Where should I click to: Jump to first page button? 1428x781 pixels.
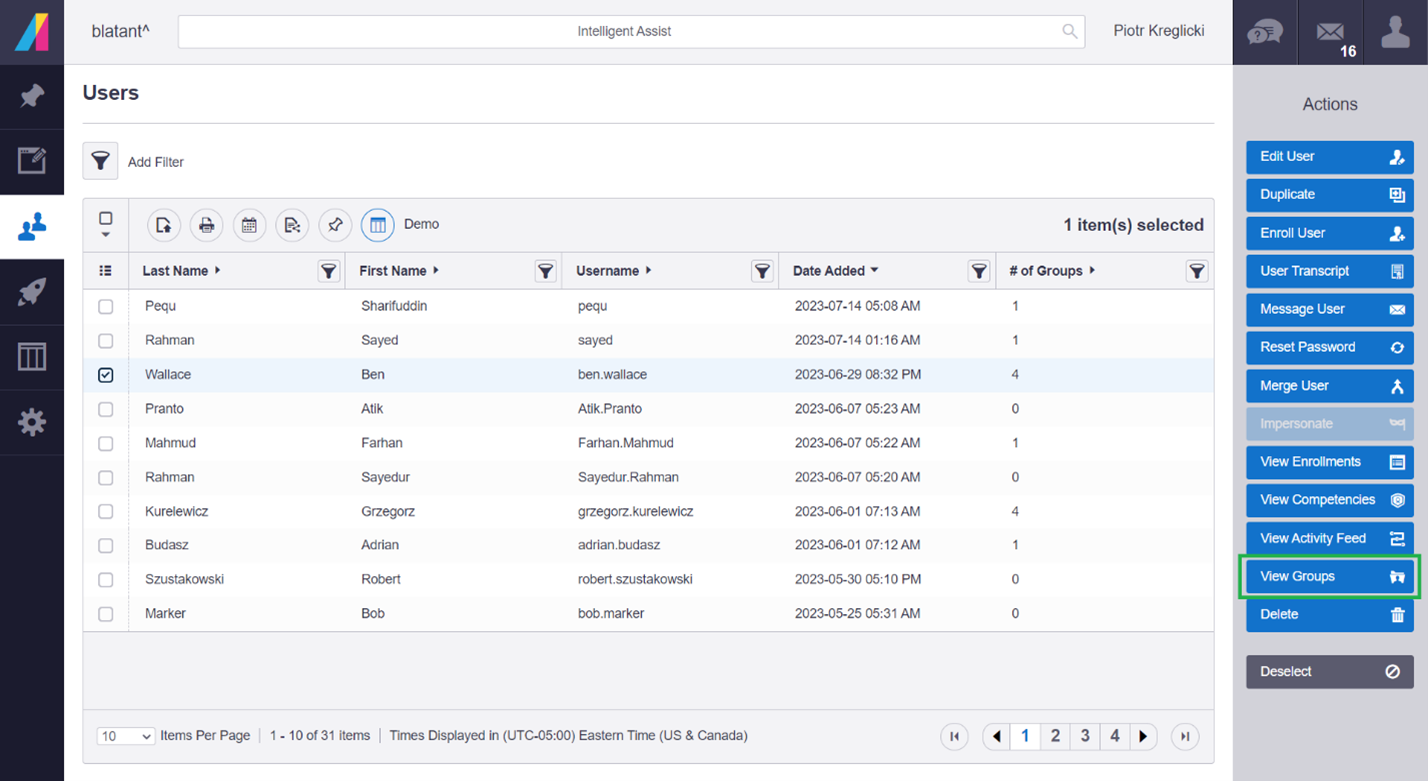click(x=955, y=736)
